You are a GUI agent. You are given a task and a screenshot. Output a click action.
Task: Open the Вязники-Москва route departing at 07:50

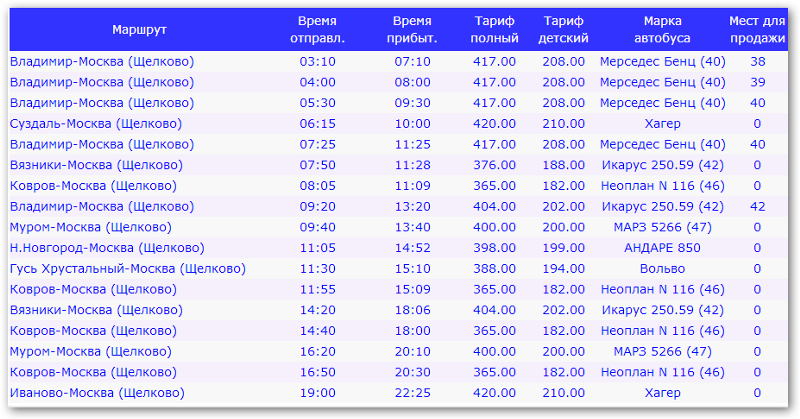tap(96, 165)
